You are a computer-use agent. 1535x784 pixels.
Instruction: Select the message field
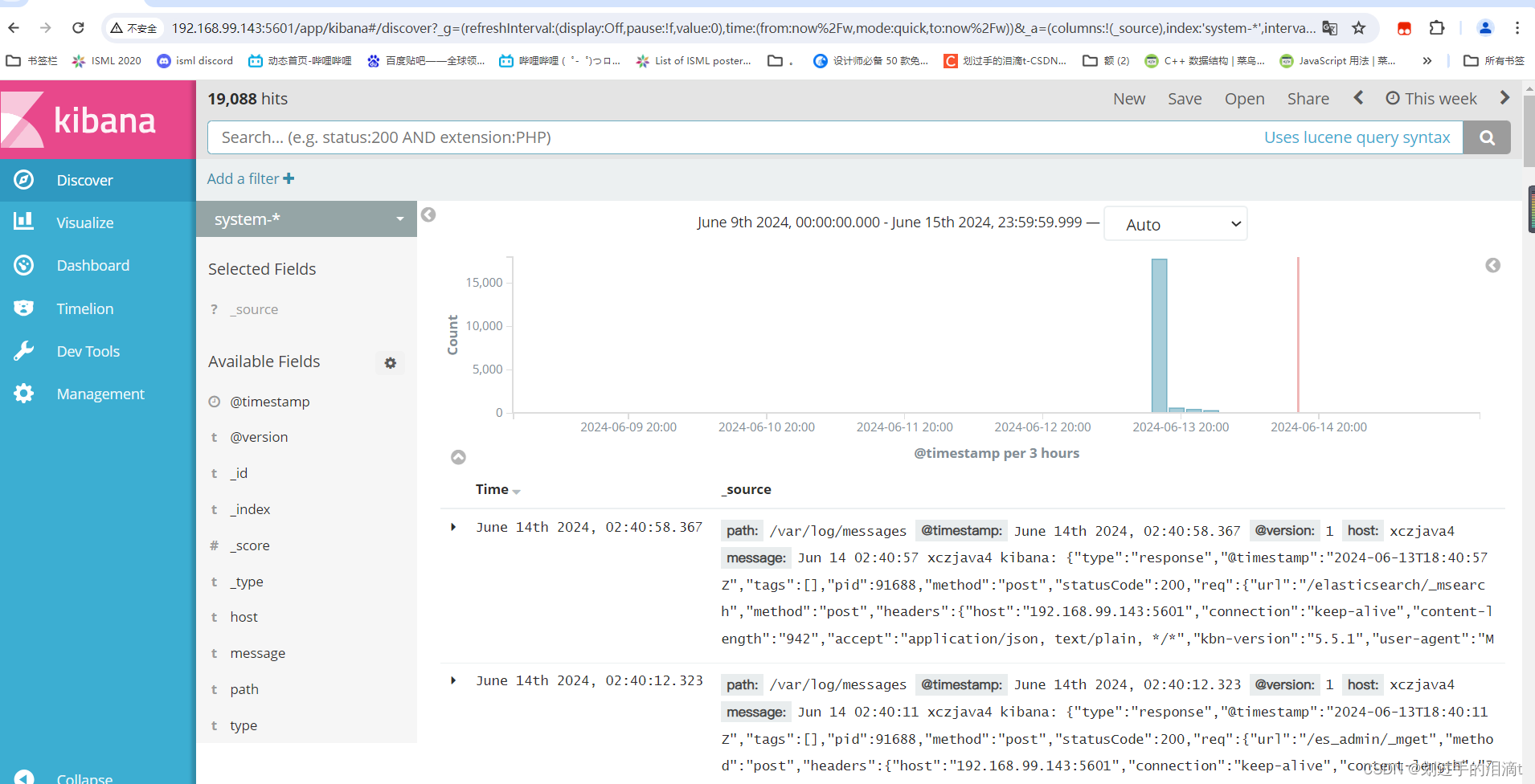tap(257, 653)
